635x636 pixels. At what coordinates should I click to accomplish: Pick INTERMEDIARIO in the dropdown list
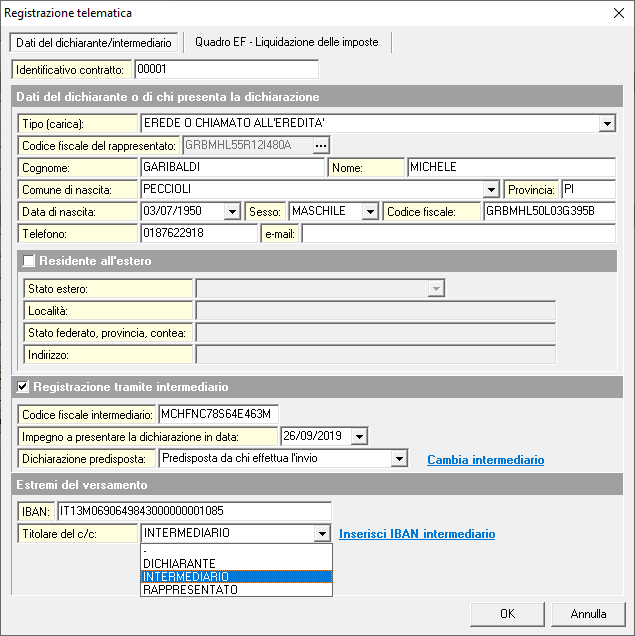pos(185,577)
